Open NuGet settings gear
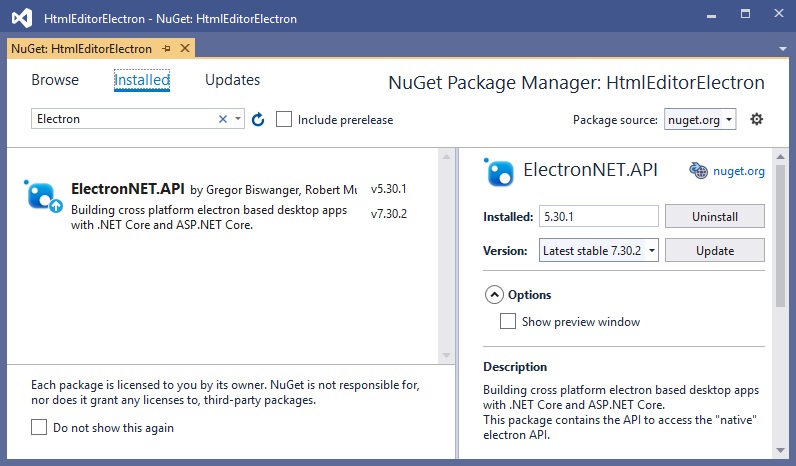This screenshot has width=796, height=466. [756, 119]
